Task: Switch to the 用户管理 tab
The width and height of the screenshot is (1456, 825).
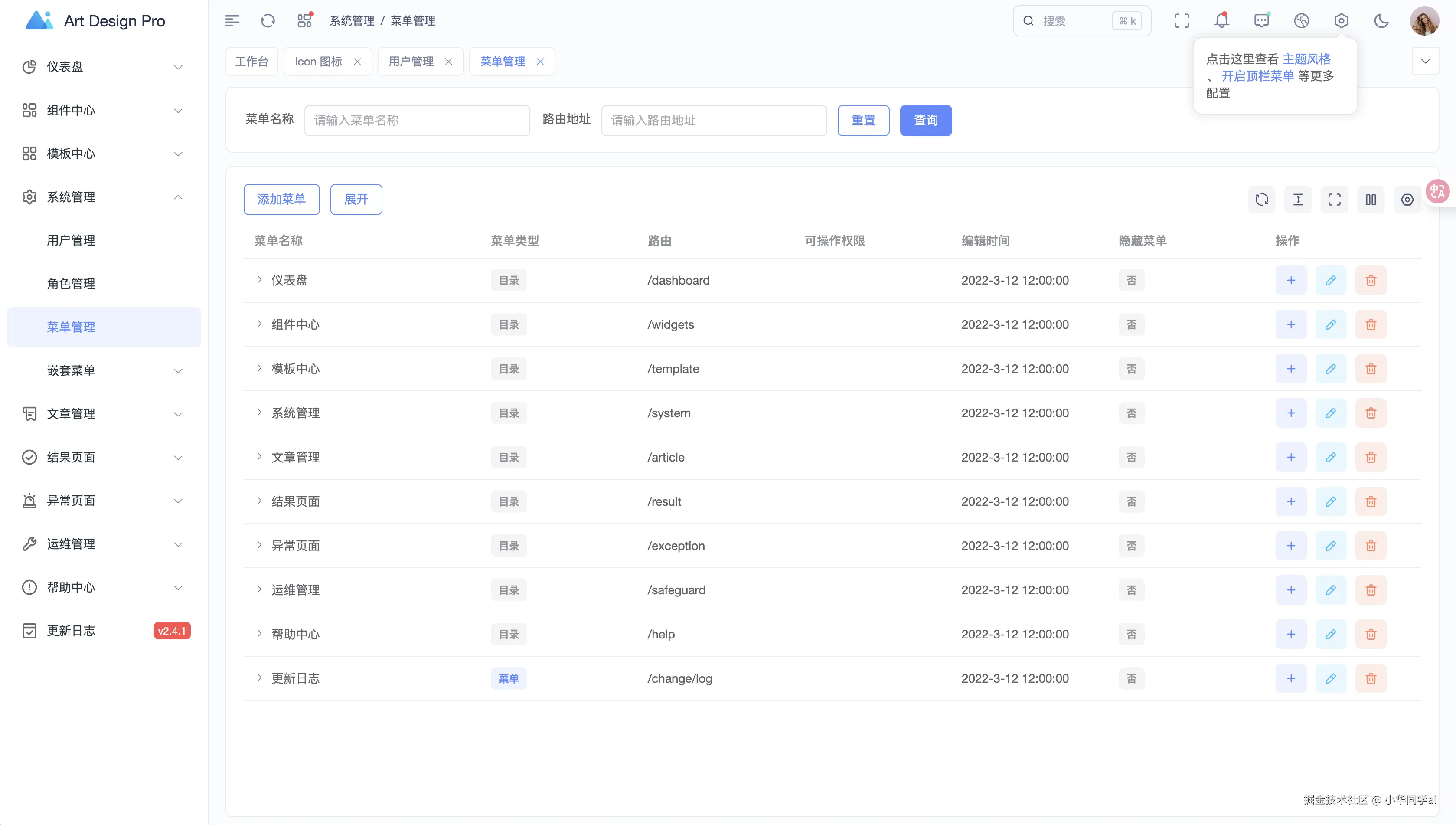Action: coord(411,61)
